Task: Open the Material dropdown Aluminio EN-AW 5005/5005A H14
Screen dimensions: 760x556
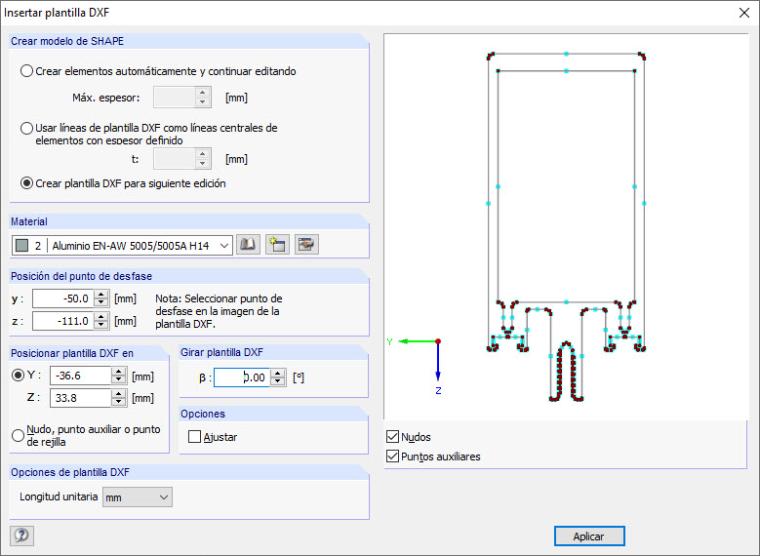Action: (122, 245)
